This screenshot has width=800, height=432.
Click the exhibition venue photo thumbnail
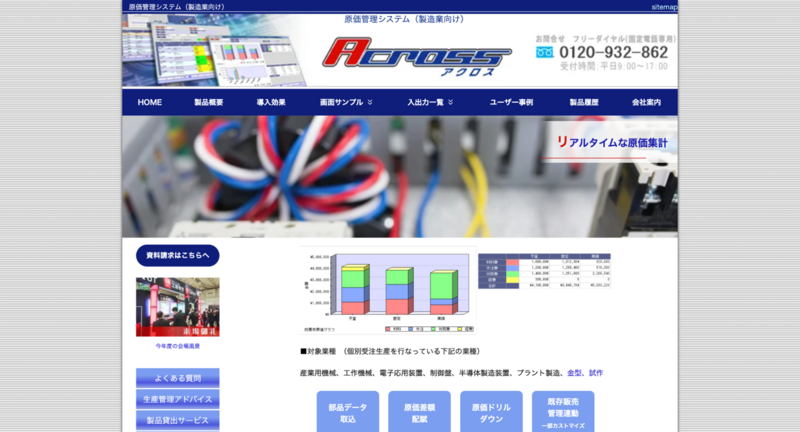click(x=178, y=307)
